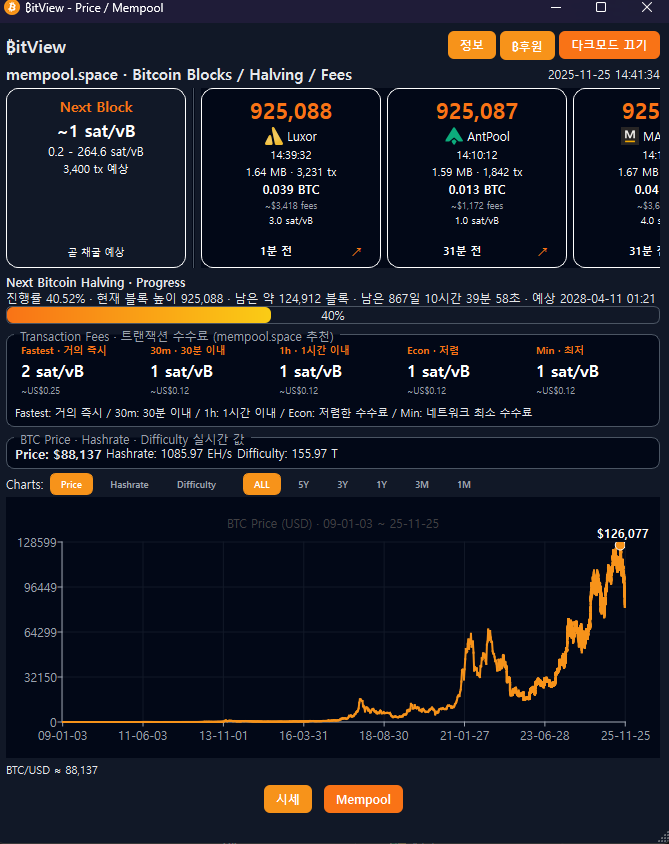Click the AntPool pool name
The width and height of the screenshot is (669, 844).
coord(488,137)
